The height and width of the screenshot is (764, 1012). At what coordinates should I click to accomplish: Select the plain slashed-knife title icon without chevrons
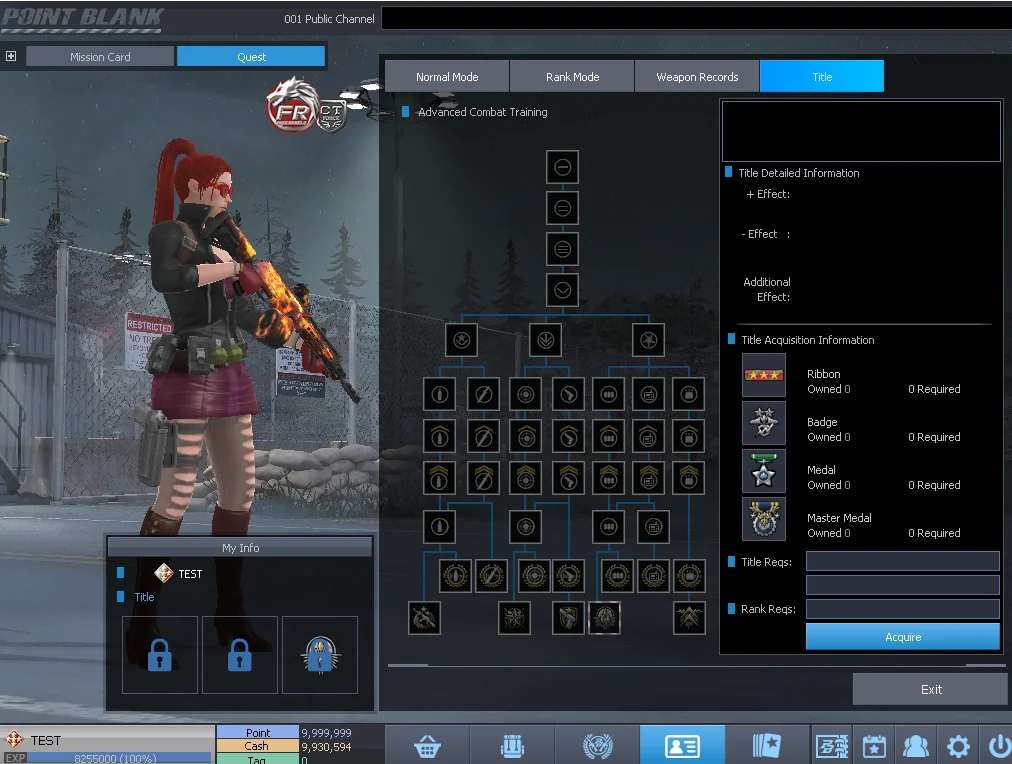point(483,394)
